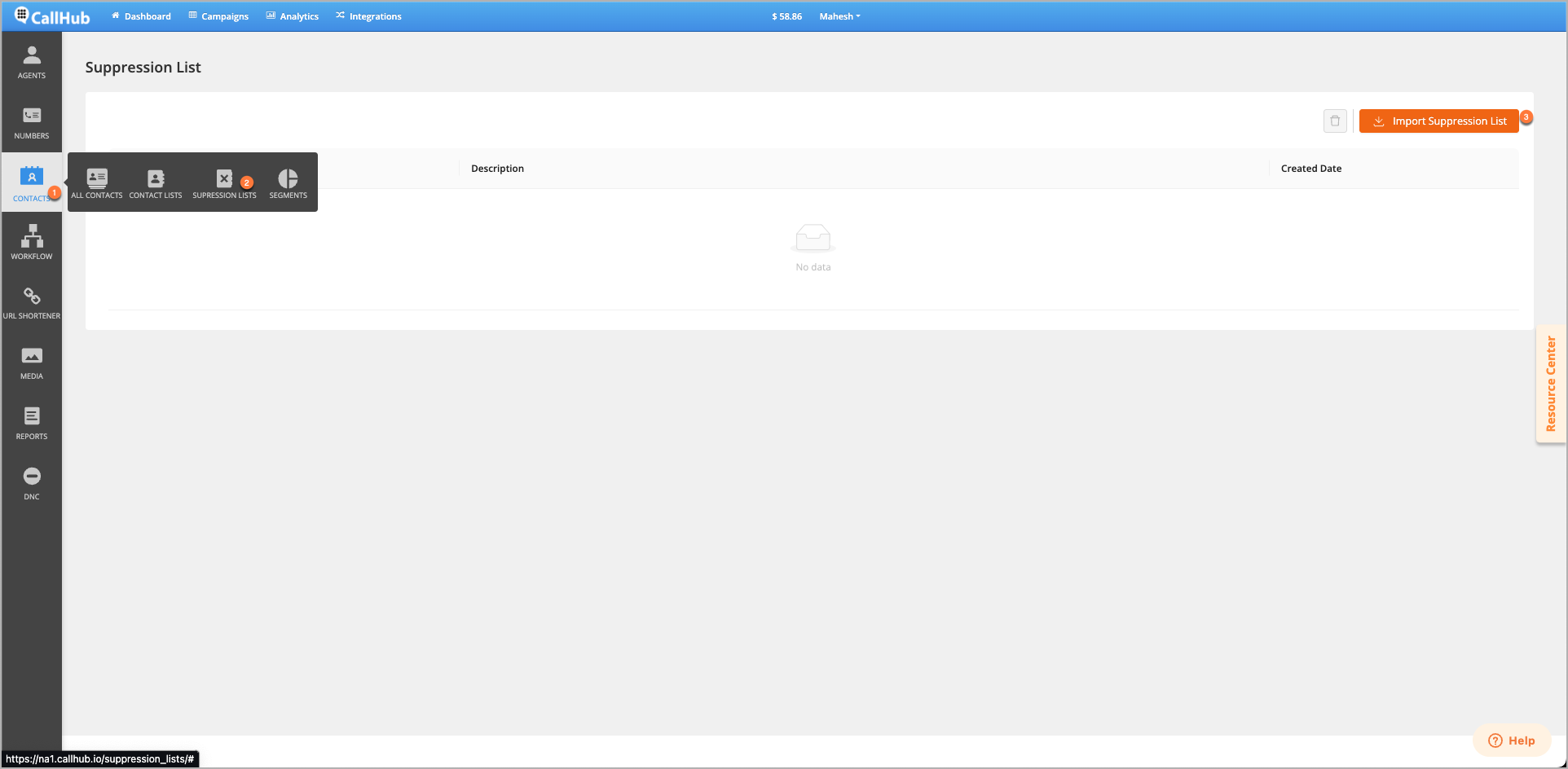1568x769 pixels.
Task: Open the Mahesh account dropdown
Action: coord(839,15)
